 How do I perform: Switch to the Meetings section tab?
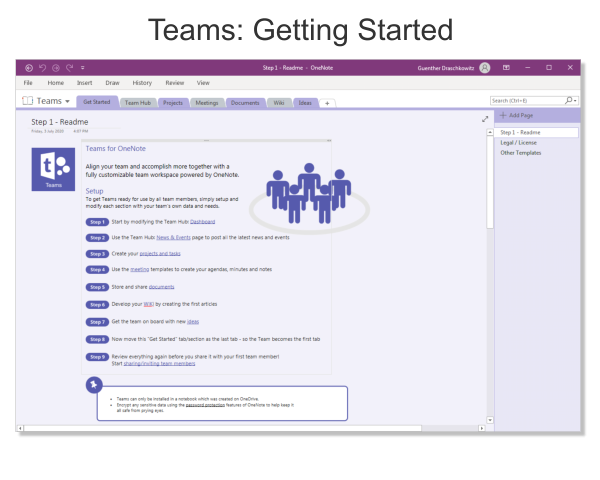click(207, 103)
